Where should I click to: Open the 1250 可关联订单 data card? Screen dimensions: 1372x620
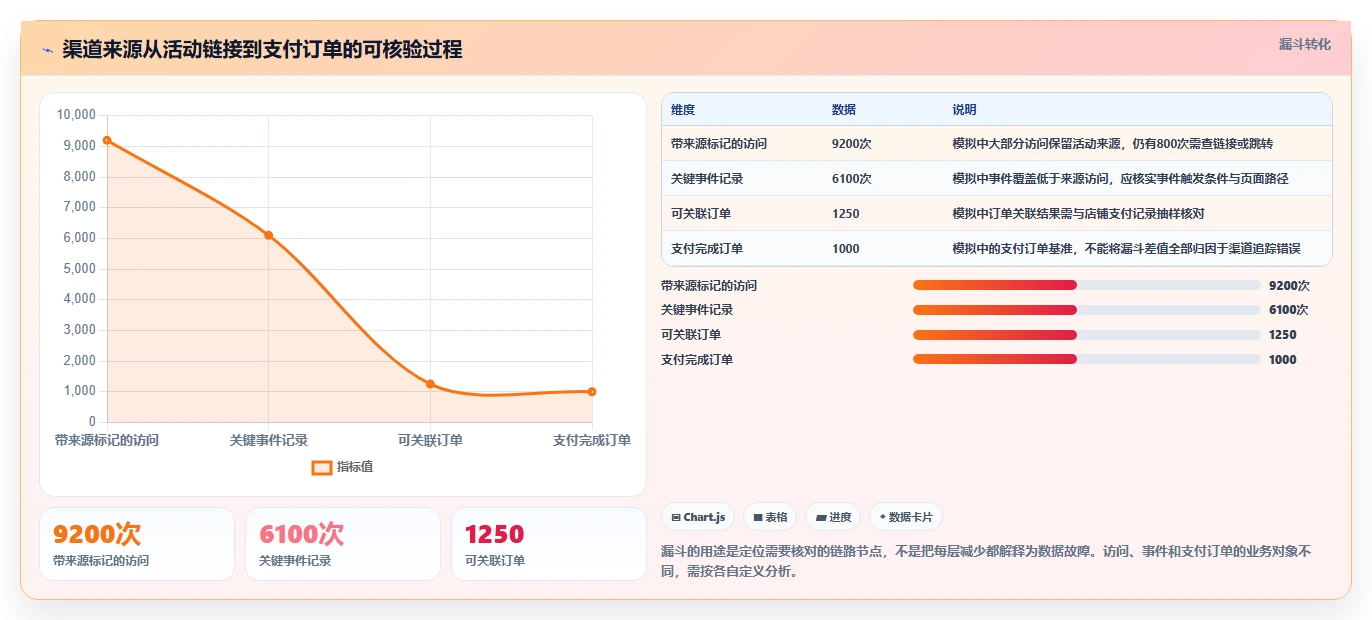(549, 544)
